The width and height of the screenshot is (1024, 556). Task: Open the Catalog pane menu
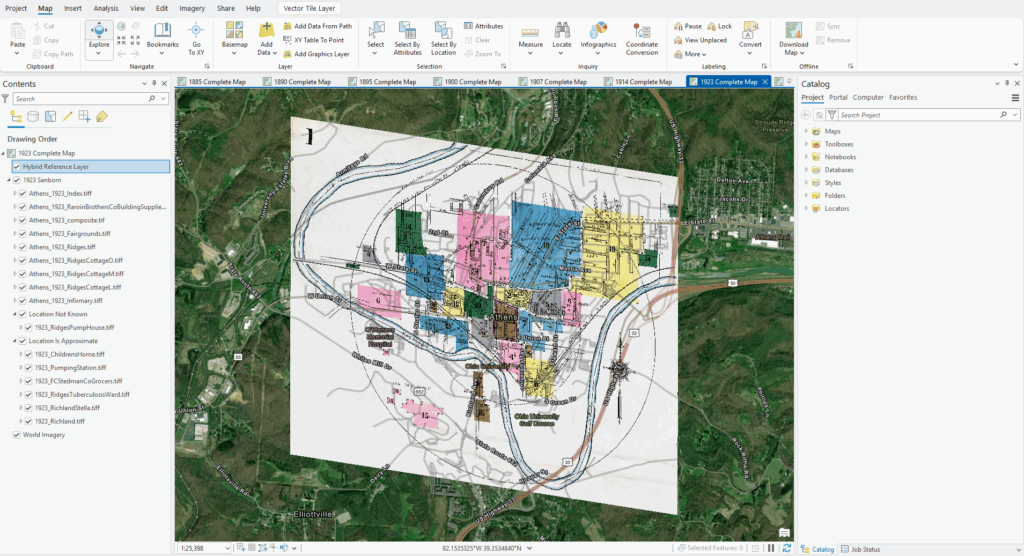[1015, 98]
